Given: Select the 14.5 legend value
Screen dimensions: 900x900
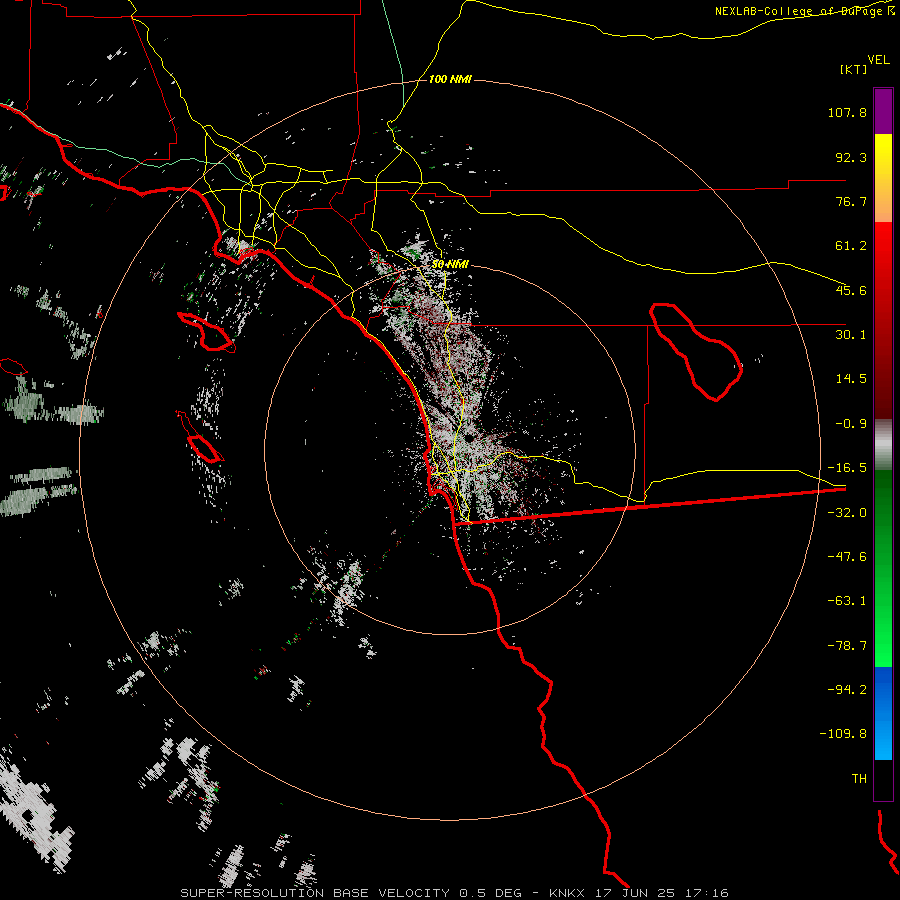Looking at the screenshot, I should click(x=851, y=379).
